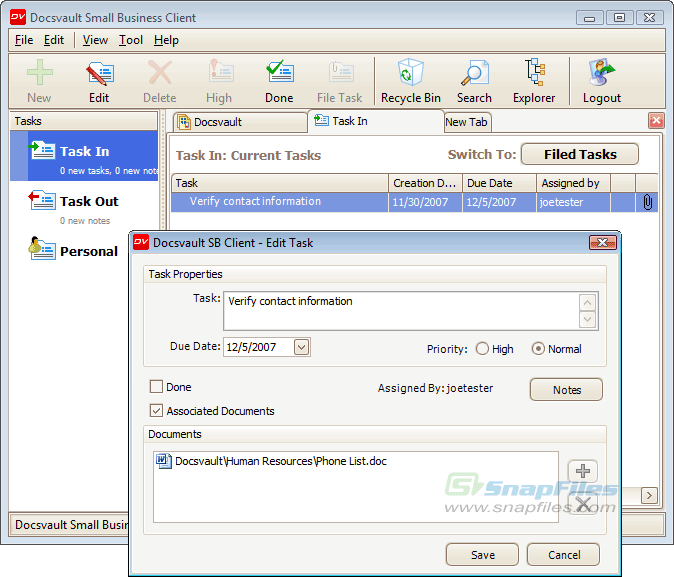Sort by the Task column header
The image size is (674, 577).
pos(280,183)
